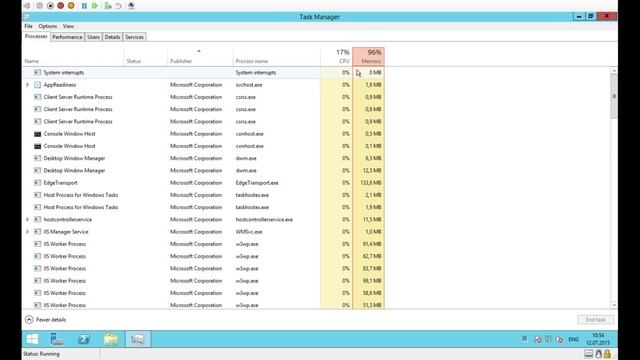
Task: Click the green Reset VM icon
Action: [x=95, y=6]
